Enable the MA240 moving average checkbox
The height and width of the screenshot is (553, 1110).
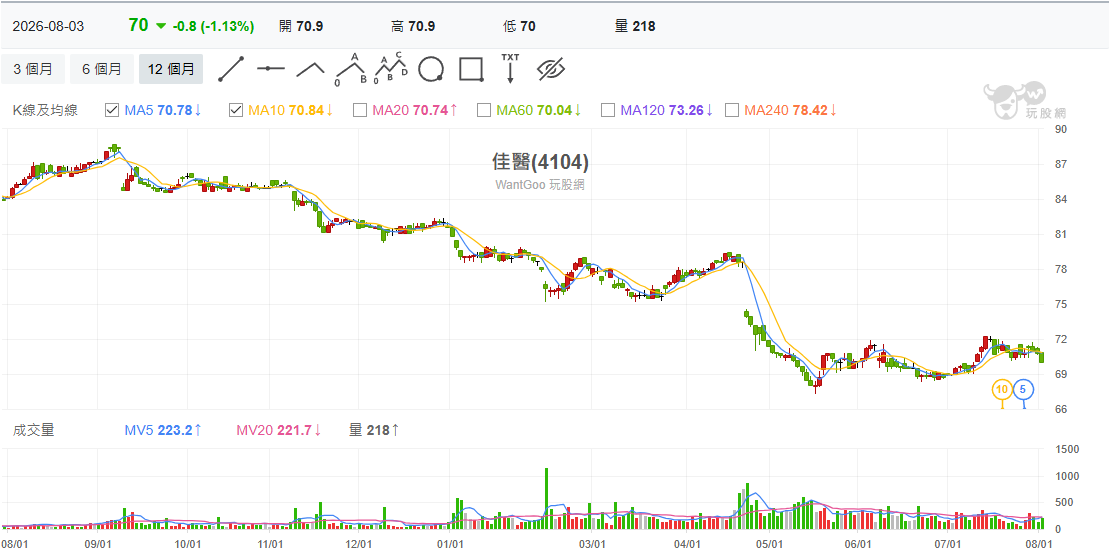[x=733, y=110]
